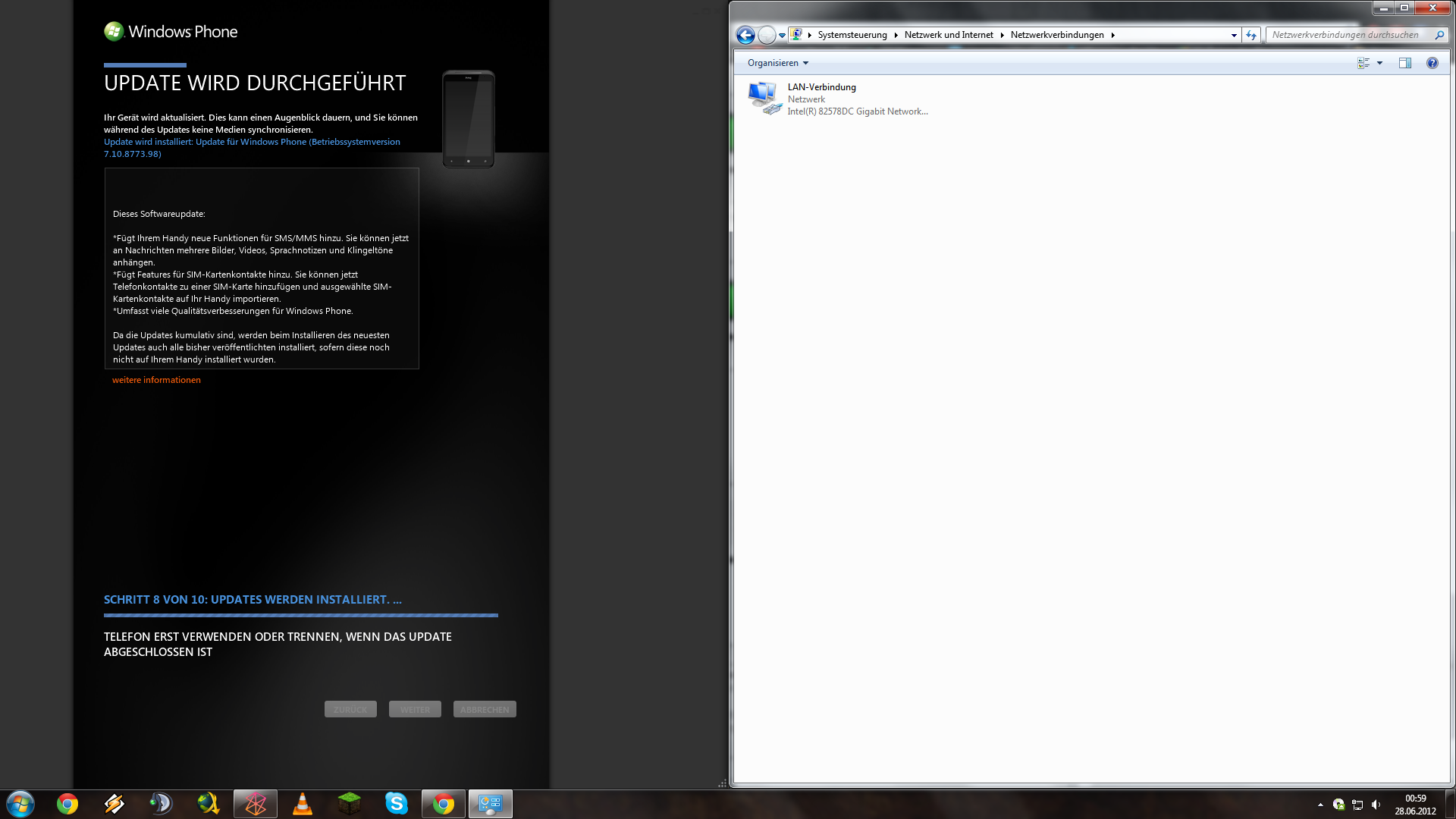Image resolution: width=1456 pixels, height=819 pixels.
Task: Click 'Intel(R) 82578DC Gigabit Network...' text
Action: tap(857, 111)
